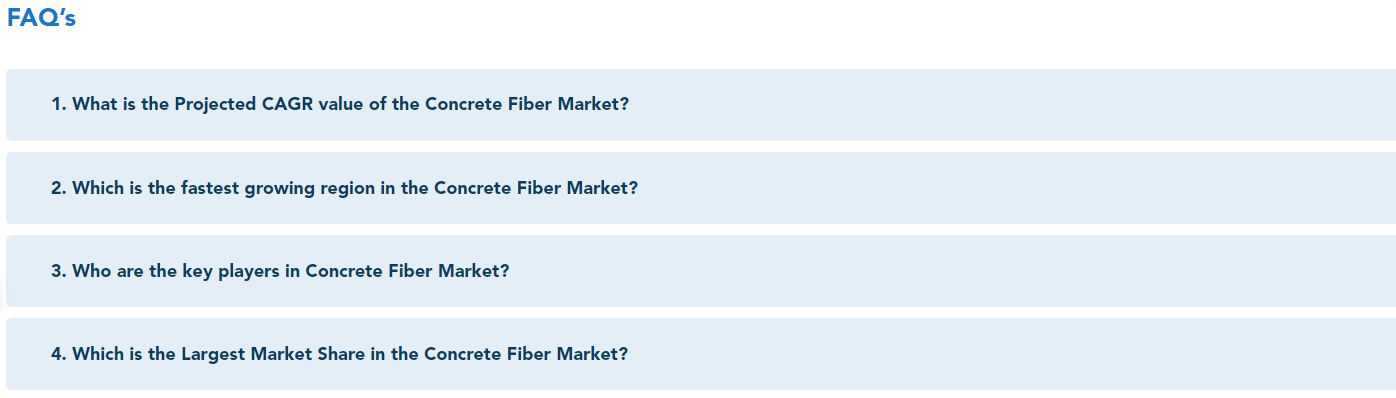
Task: Open FAQ item number 3
Action: 701,271
